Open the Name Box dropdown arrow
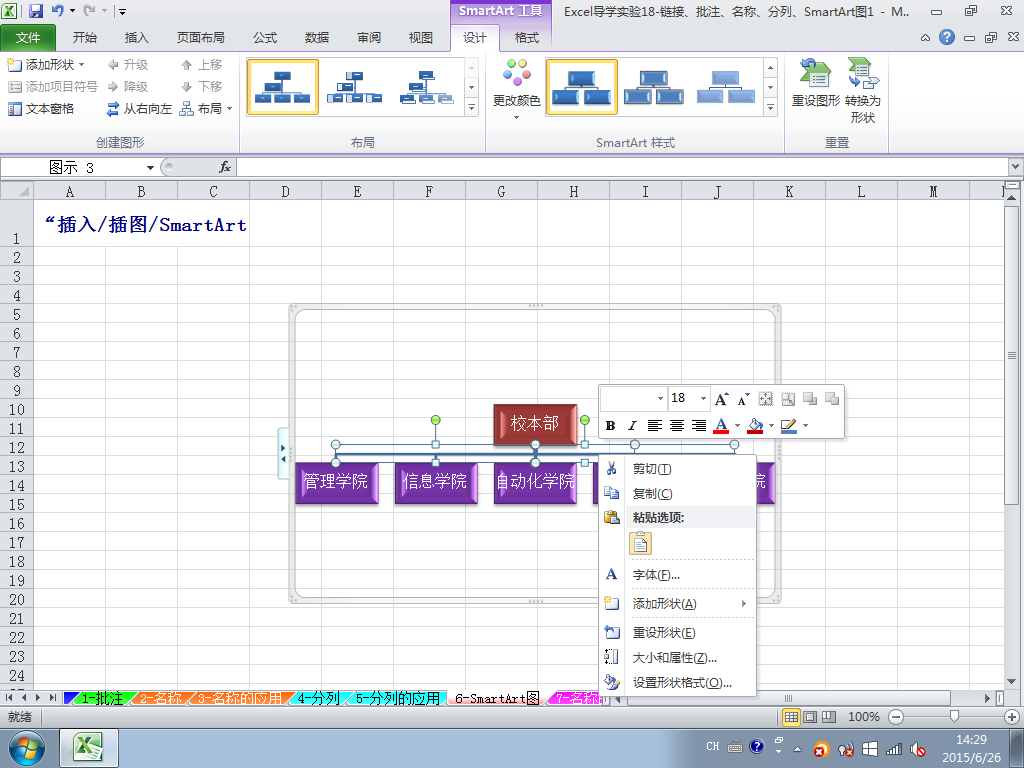The height and width of the screenshot is (768, 1024). click(150, 168)
